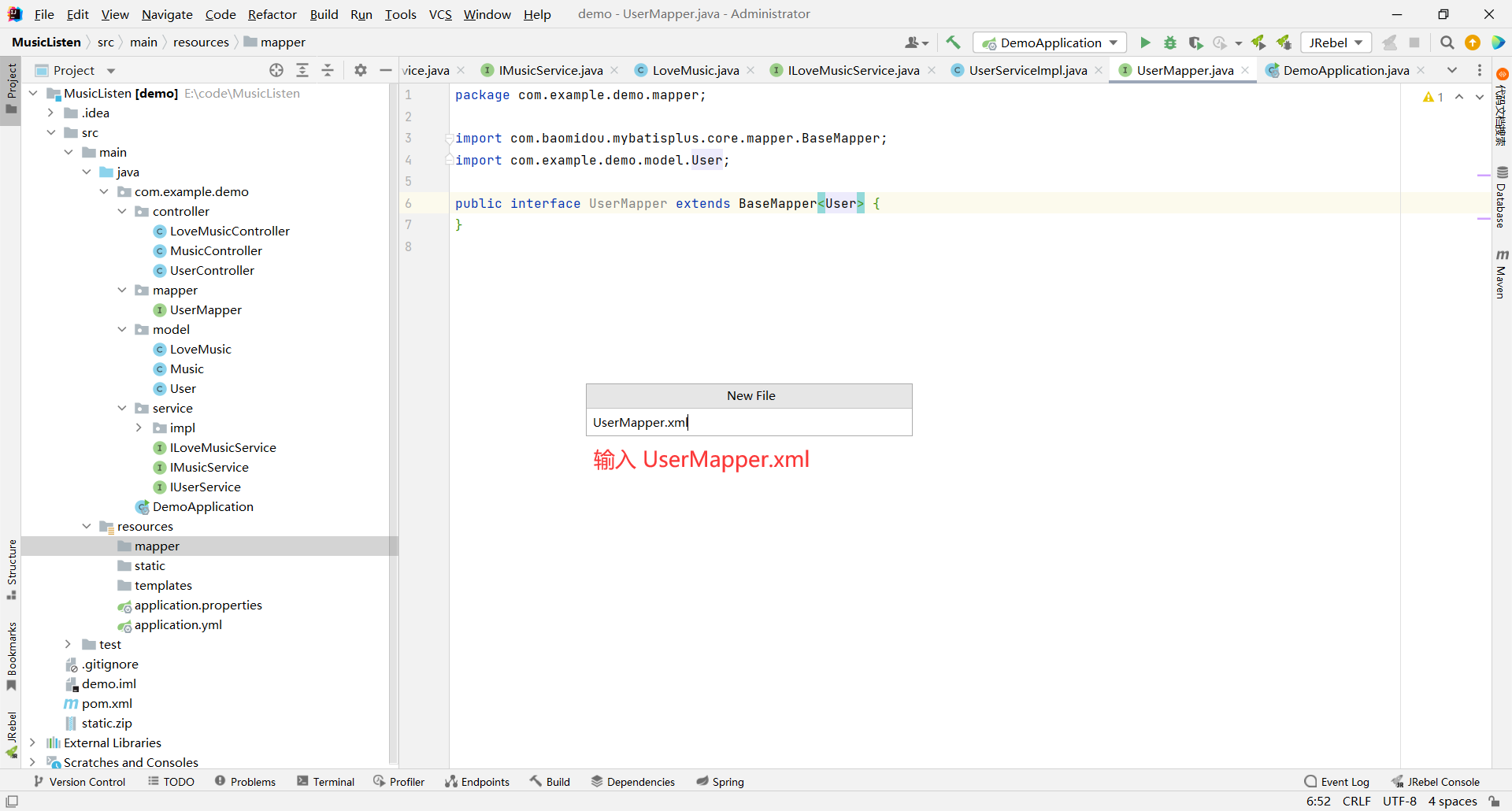1512x811 pixels.
Task: Open DemoApplication run configuration dropdown
Action: [x=1050, y=43]
